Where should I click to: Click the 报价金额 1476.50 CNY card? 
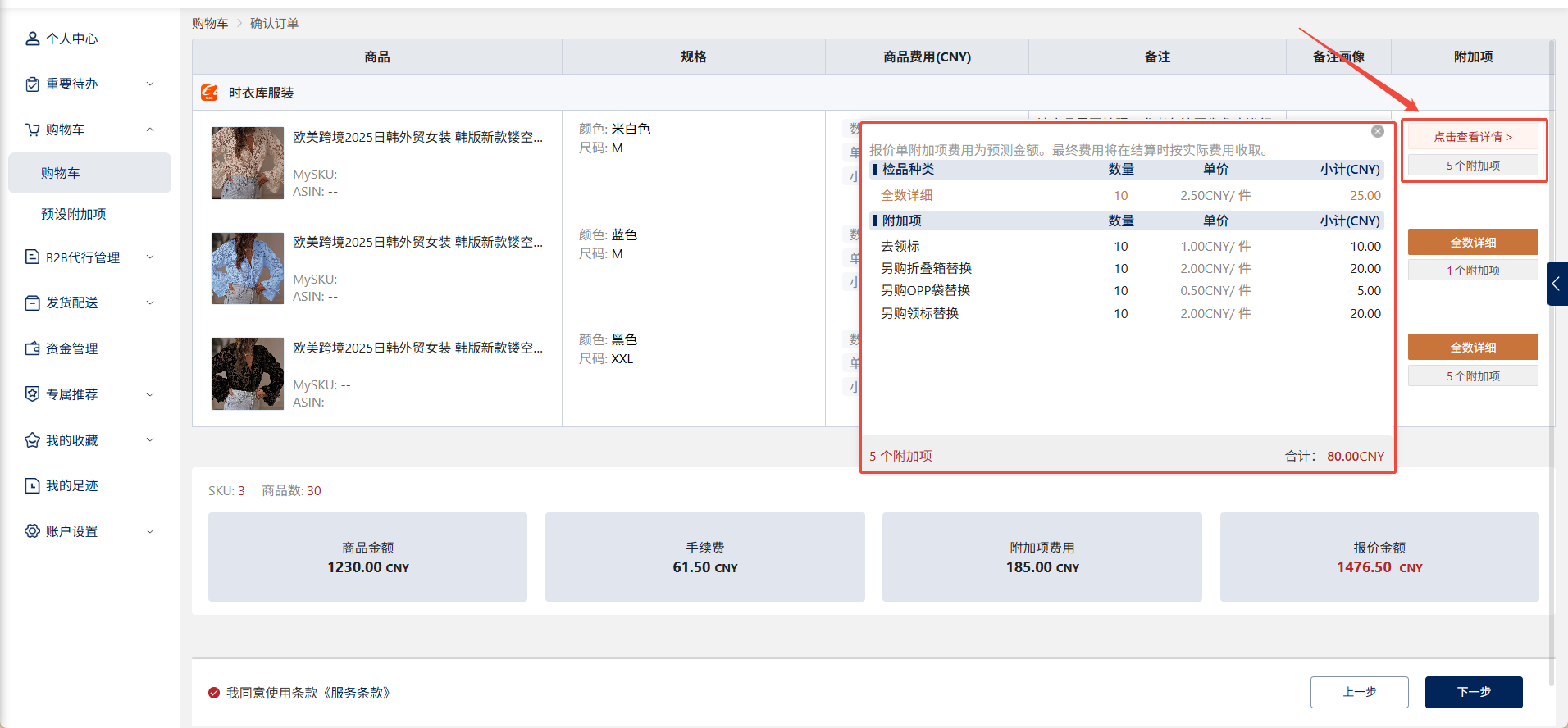tap(1379, 557)
